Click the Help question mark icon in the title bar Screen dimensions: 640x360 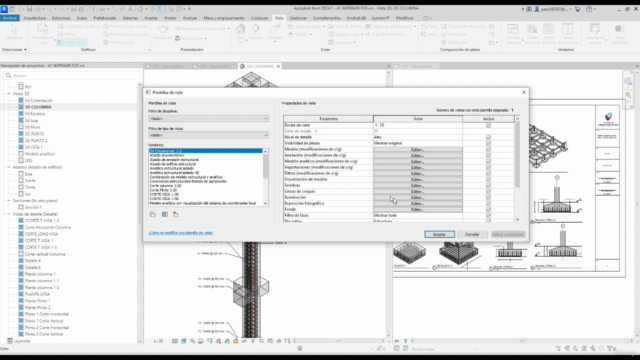point(589,9)
